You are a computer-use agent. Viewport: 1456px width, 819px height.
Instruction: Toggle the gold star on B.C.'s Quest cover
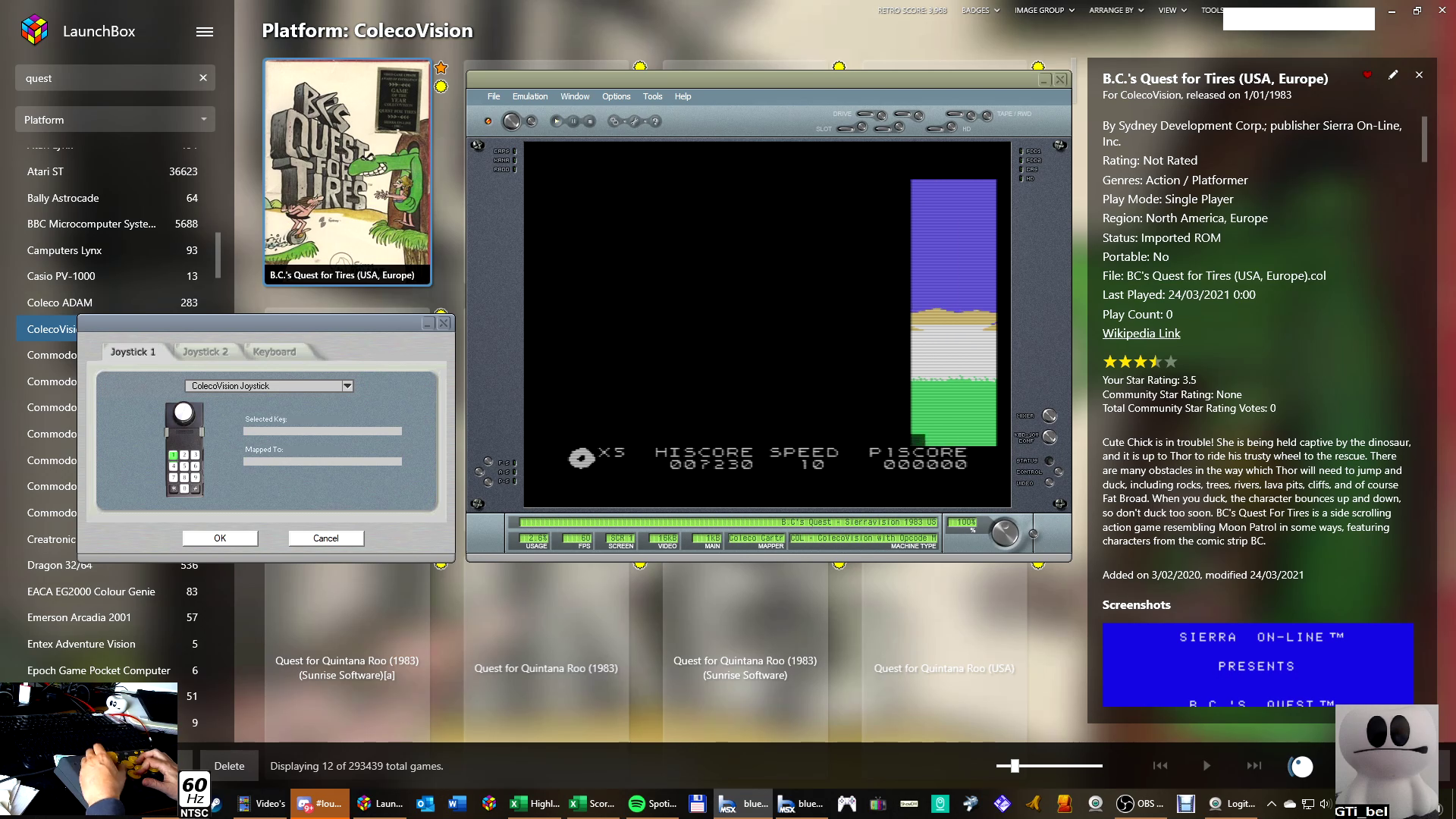[x=441, y=67]
